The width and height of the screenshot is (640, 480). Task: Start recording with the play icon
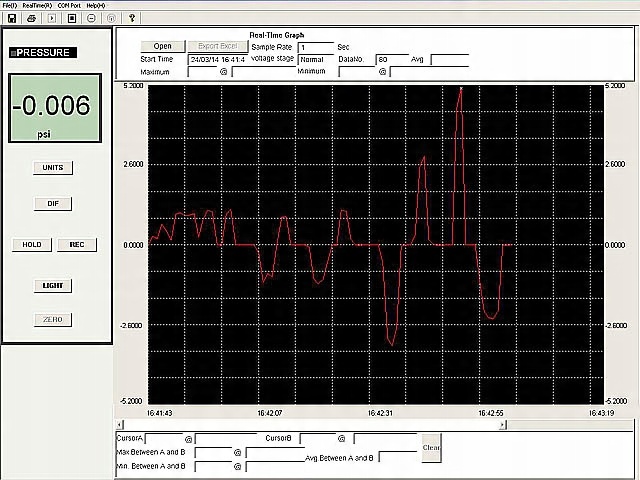(x=52, y=18)
